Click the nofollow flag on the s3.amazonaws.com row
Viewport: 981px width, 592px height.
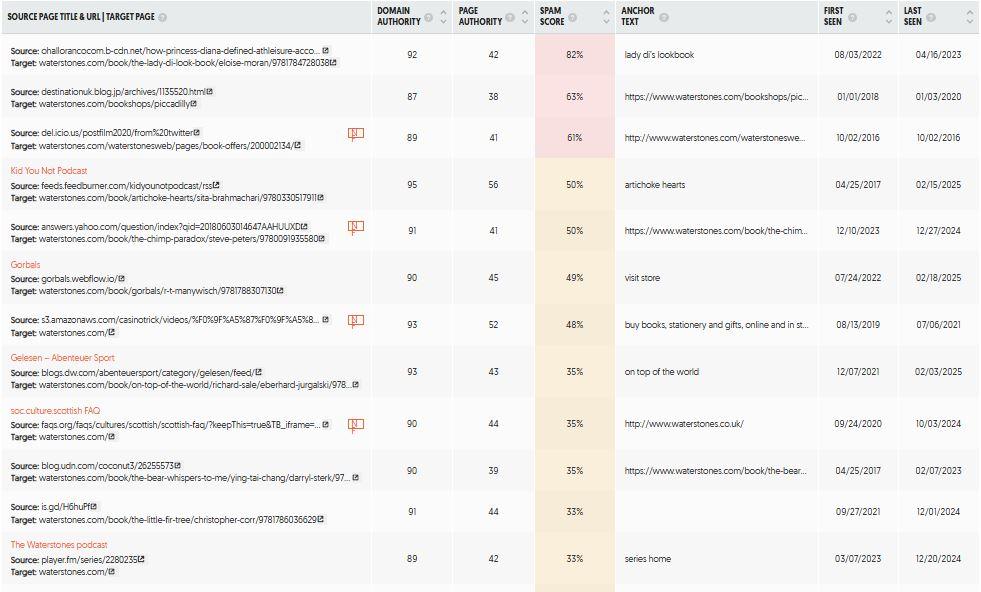(x=355, y=321)
